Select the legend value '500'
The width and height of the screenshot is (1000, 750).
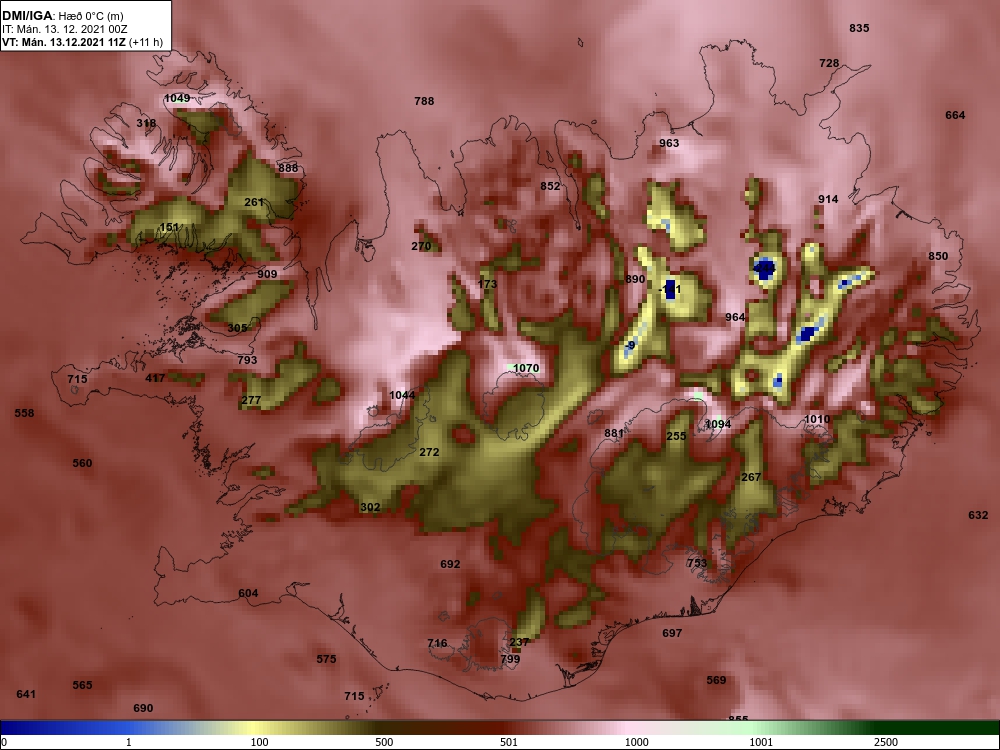384,742
